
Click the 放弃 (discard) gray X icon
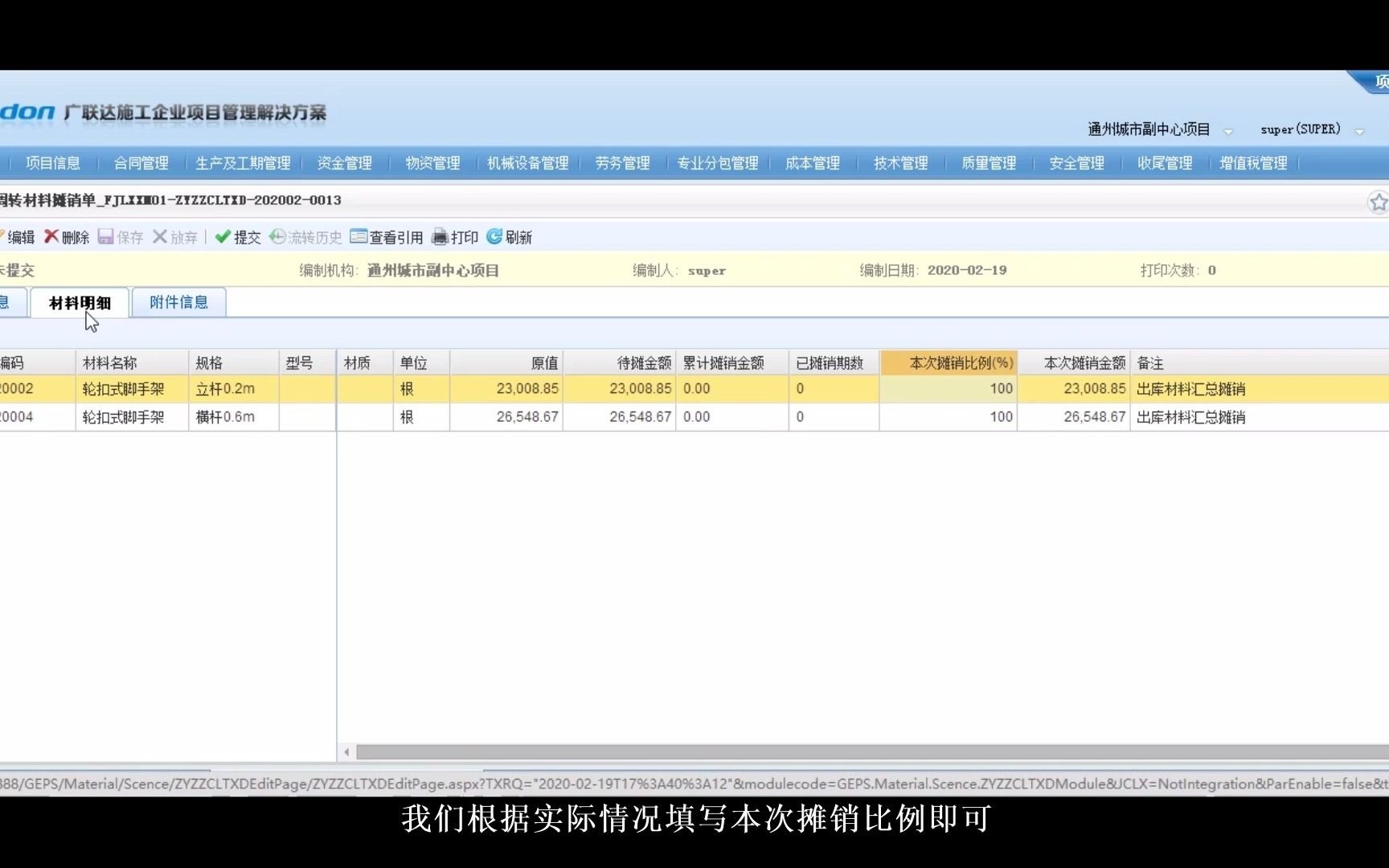[x=160, y=236]
